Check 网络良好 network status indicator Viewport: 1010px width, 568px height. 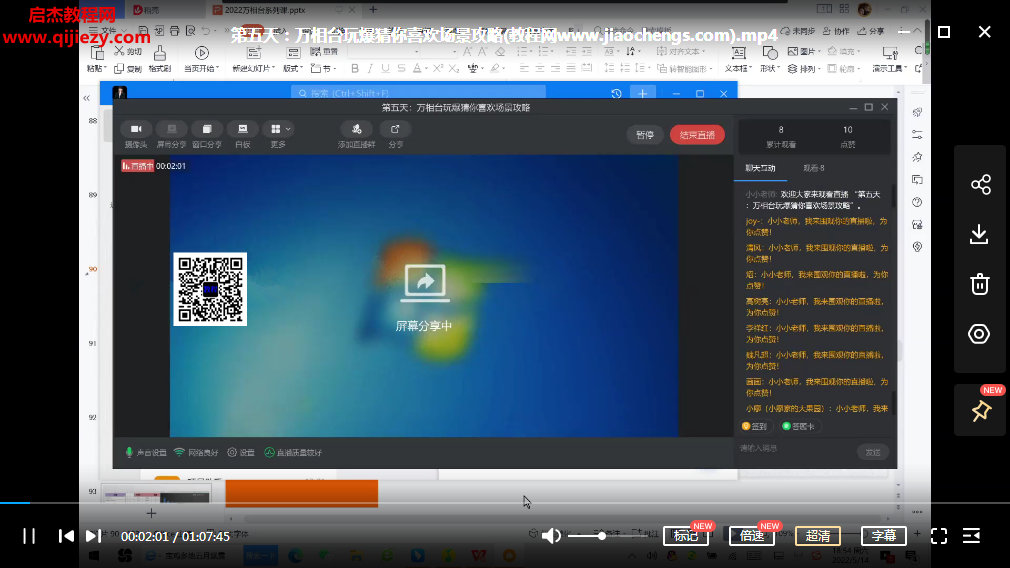click(x=196, y=453)
